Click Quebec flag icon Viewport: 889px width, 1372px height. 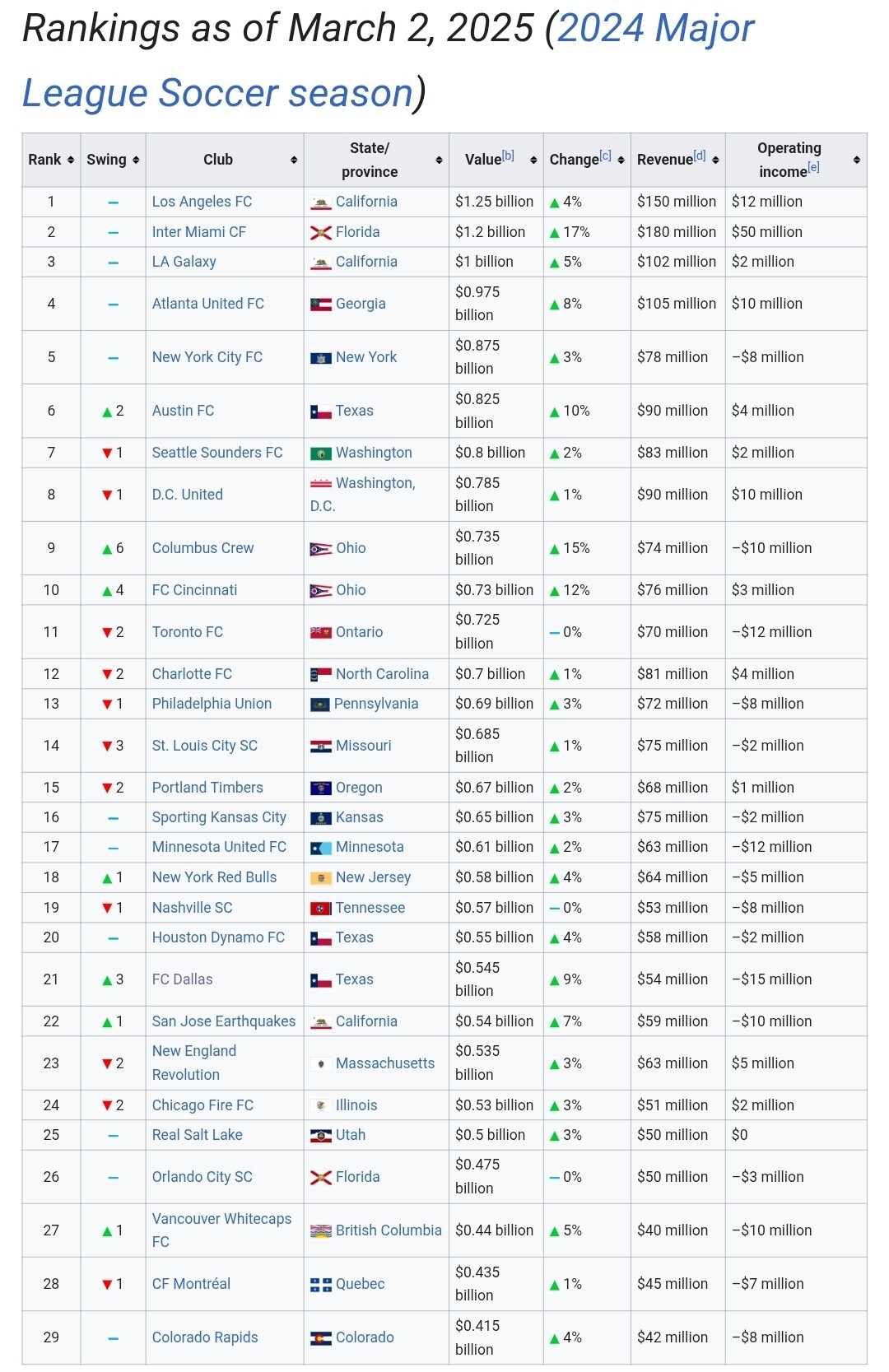click(321, 1285)
